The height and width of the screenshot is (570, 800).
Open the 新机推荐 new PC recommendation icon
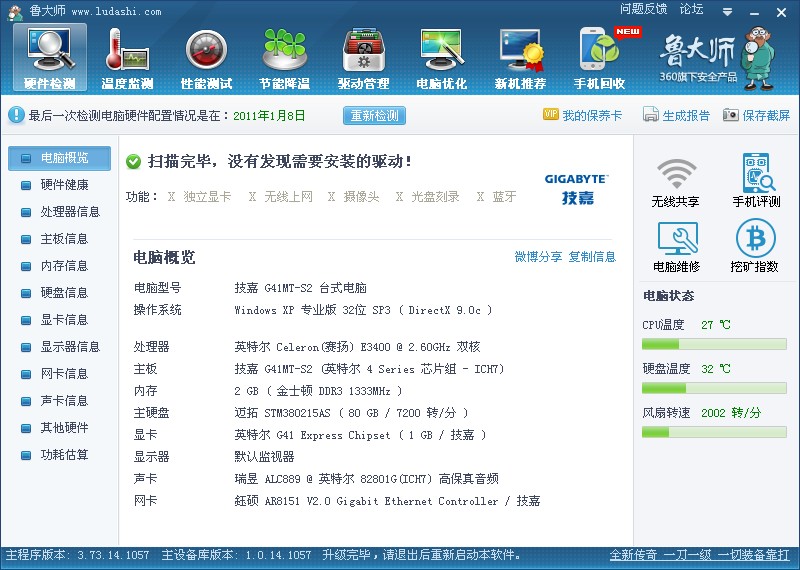coord(520,57)
